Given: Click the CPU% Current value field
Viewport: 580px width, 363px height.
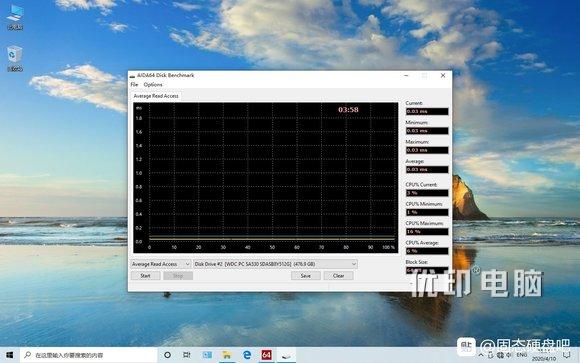Looking at the screenshot, I should click(427, 193).
